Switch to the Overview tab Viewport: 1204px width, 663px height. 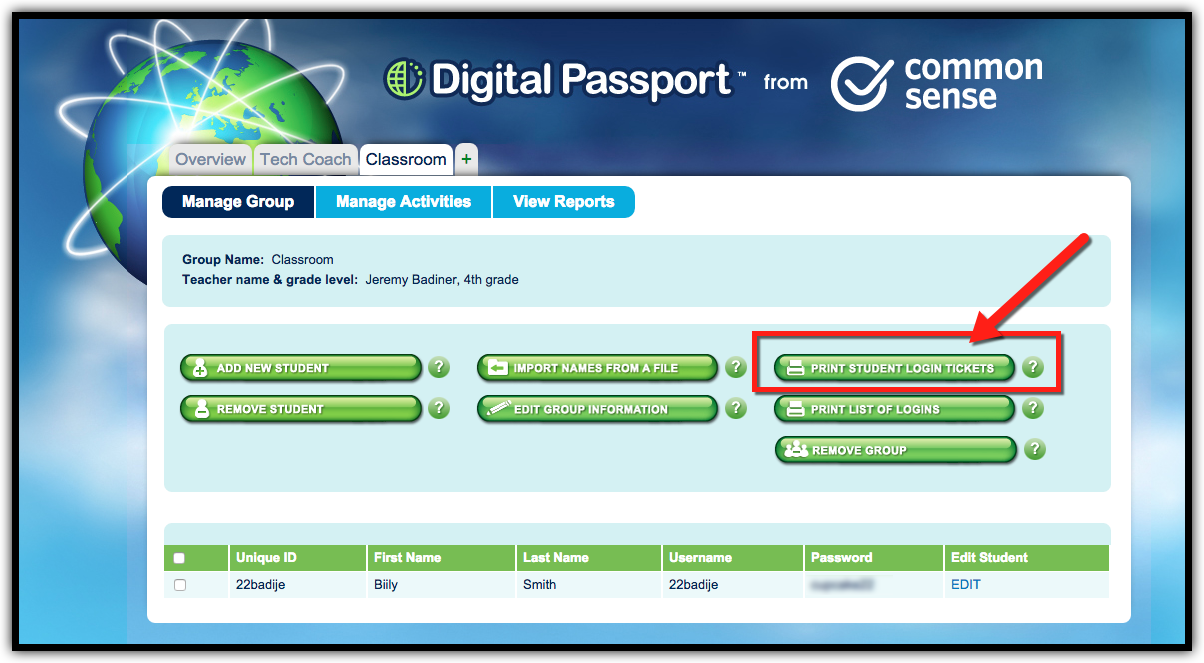click(210, 160)
